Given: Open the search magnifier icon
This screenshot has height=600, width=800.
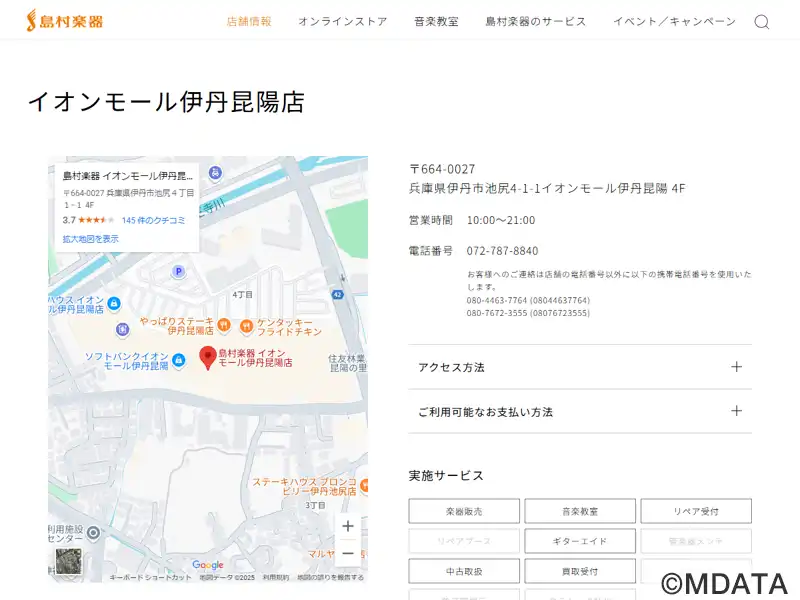Looking at the screenshot, I should pos(762,22).
